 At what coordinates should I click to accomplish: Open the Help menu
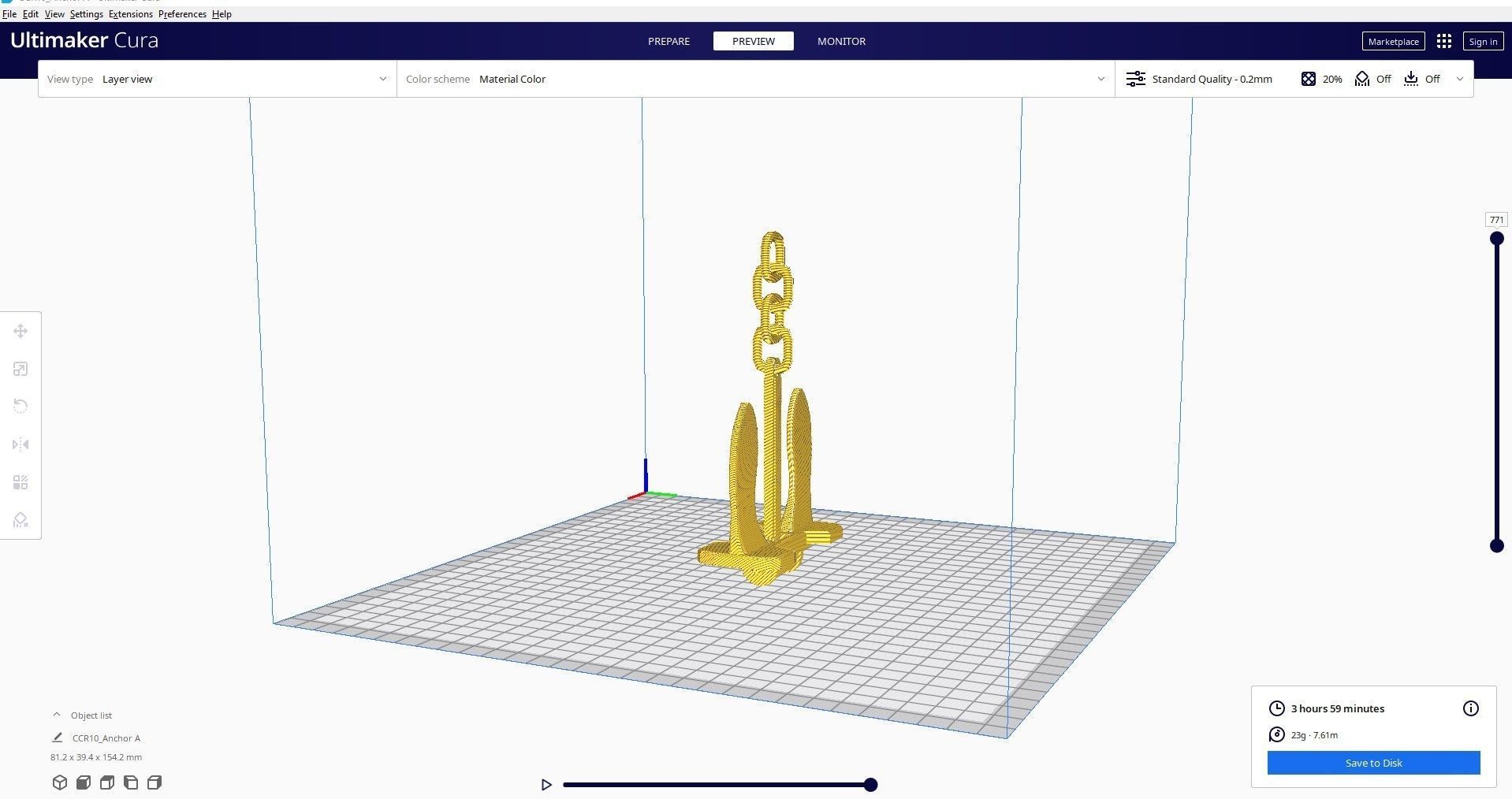coord(222,14)
